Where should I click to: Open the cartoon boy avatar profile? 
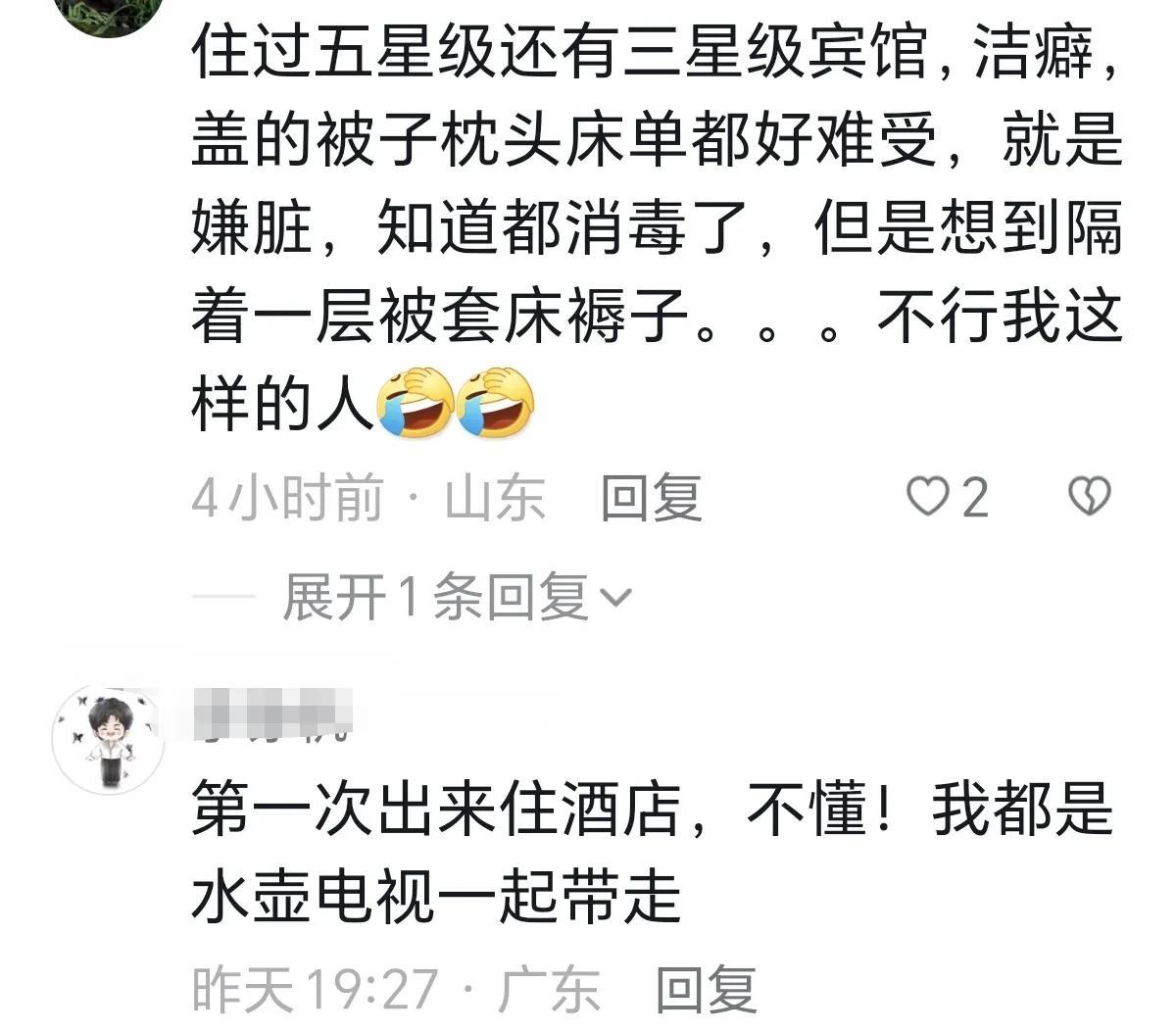coord(108,740)
